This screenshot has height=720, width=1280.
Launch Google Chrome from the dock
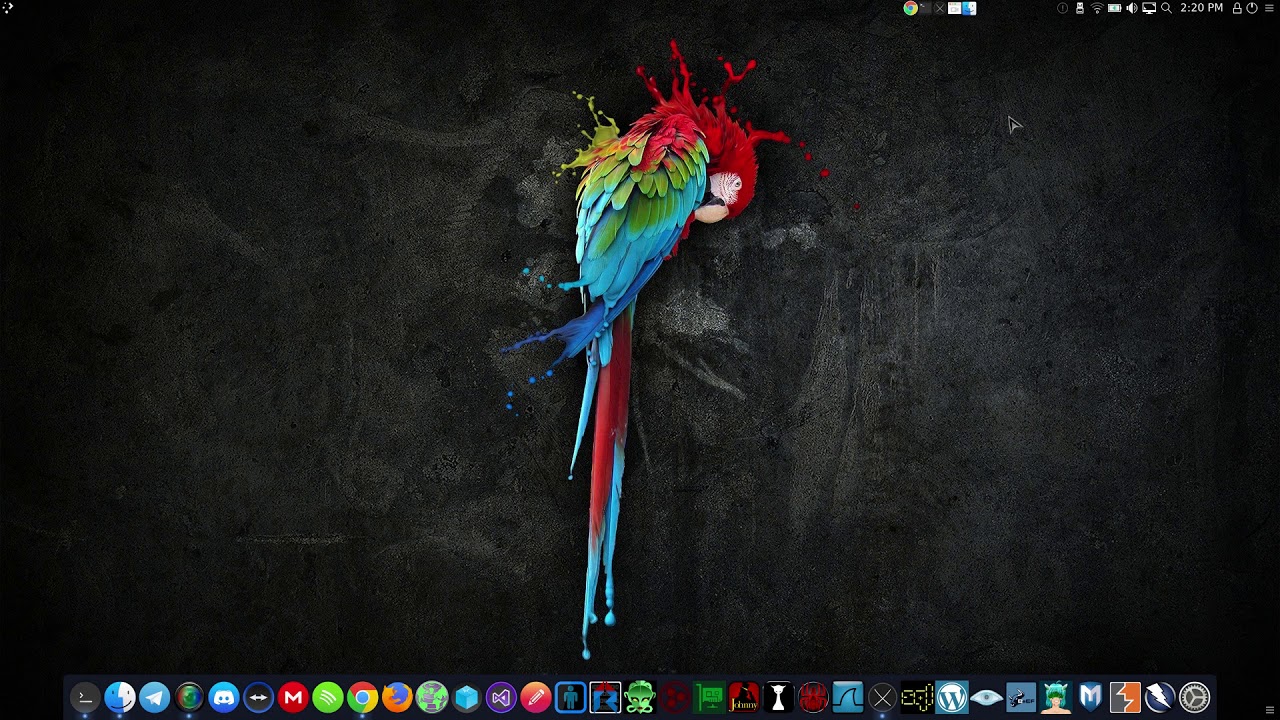tap(362, 697)
